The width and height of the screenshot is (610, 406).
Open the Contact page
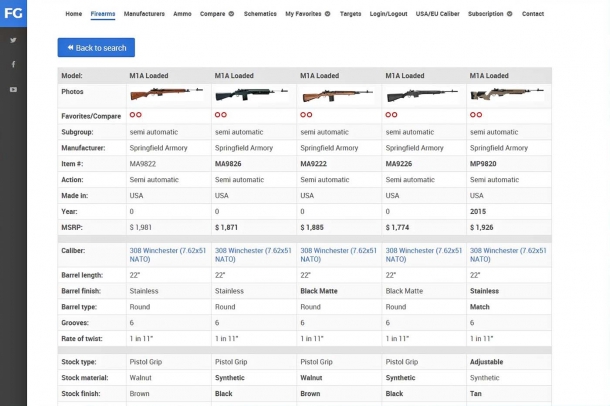pyautogui.click(x=533, y=14)
